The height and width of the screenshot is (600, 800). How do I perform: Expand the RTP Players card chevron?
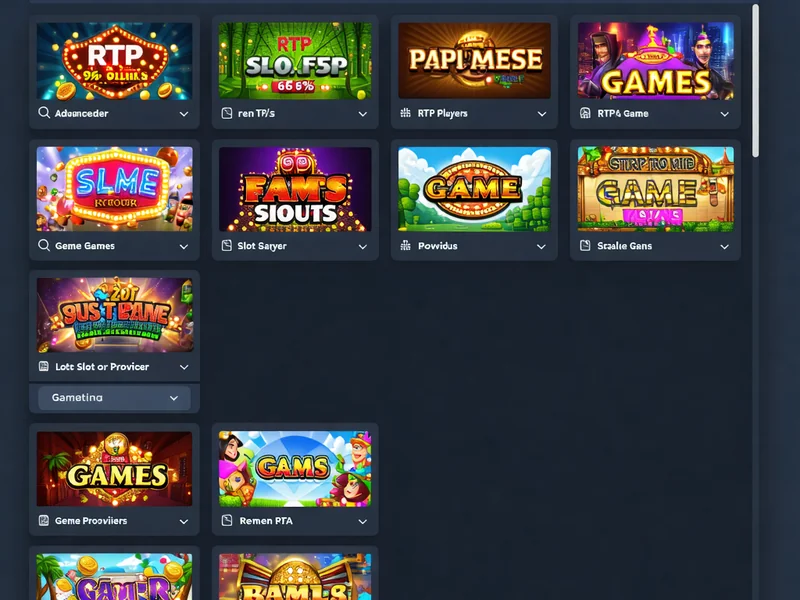click(x=542, y=114)
